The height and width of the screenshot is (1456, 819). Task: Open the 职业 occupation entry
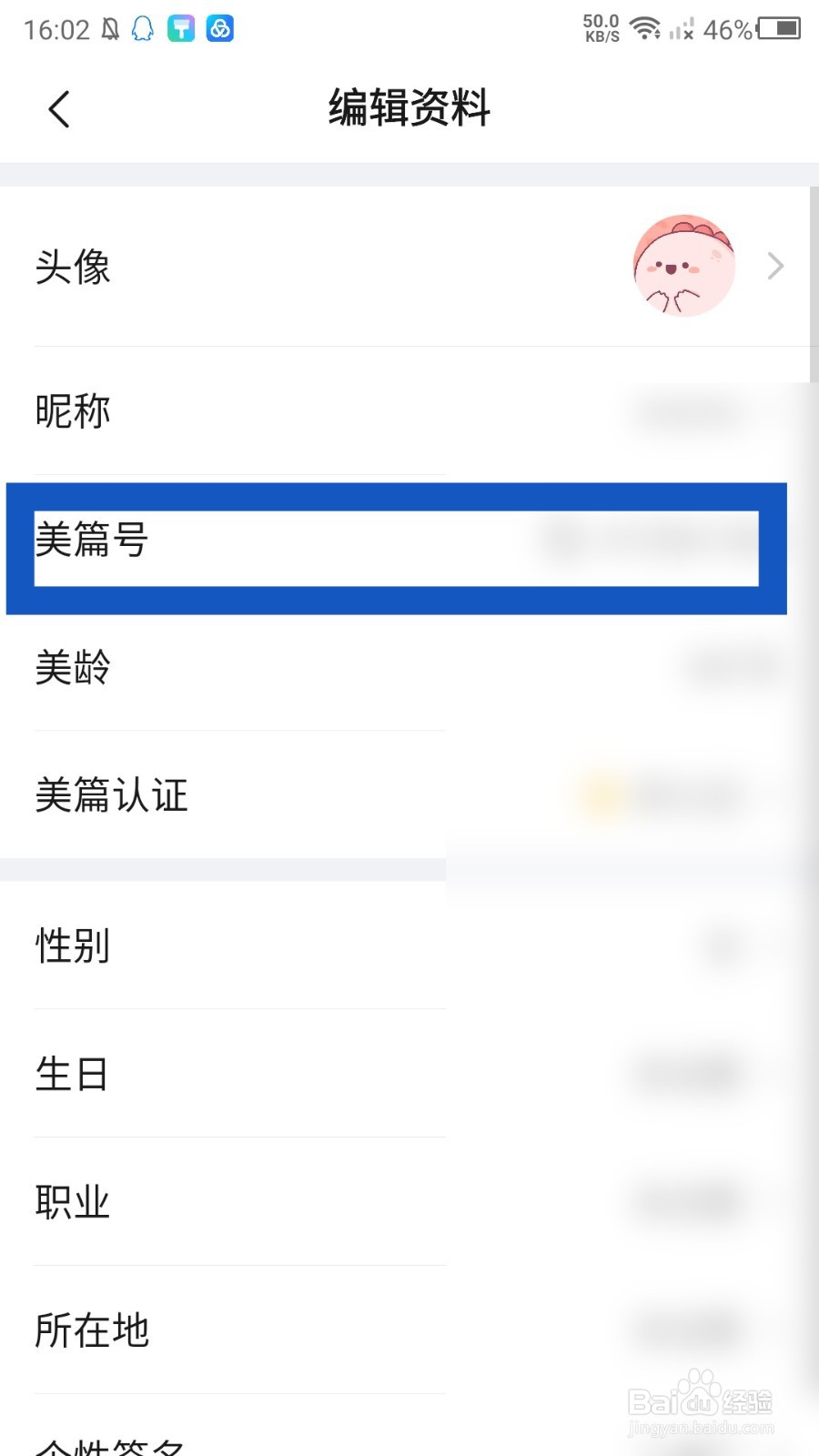404,1202
